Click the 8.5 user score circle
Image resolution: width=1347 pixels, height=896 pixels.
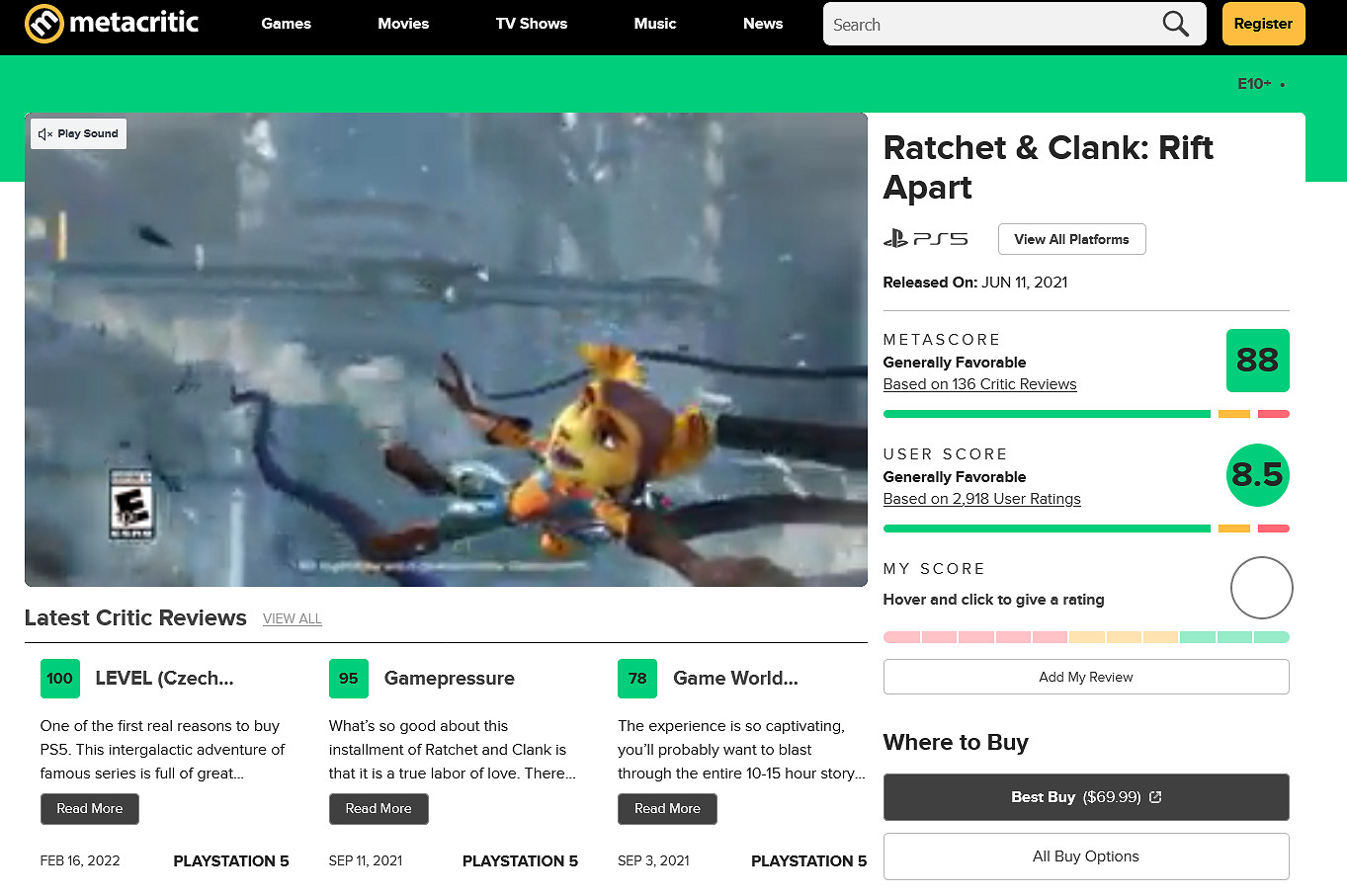(x=1257, y=475)
